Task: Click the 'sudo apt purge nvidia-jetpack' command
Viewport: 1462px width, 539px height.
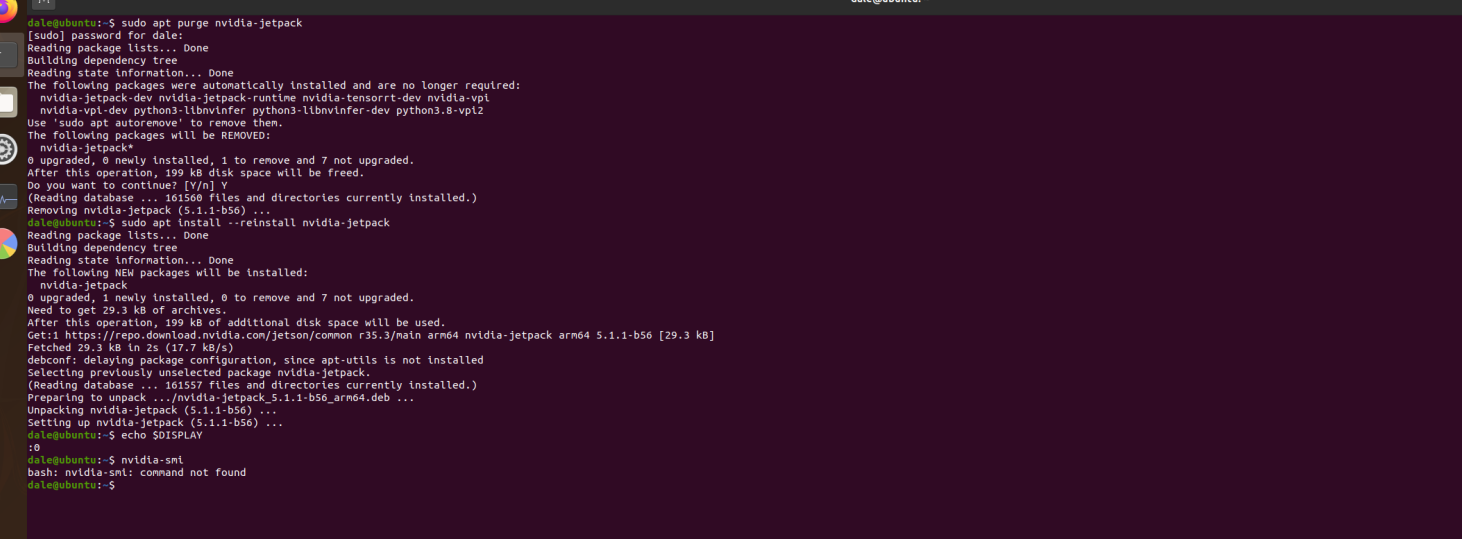Action: click(x=211, y=22)
